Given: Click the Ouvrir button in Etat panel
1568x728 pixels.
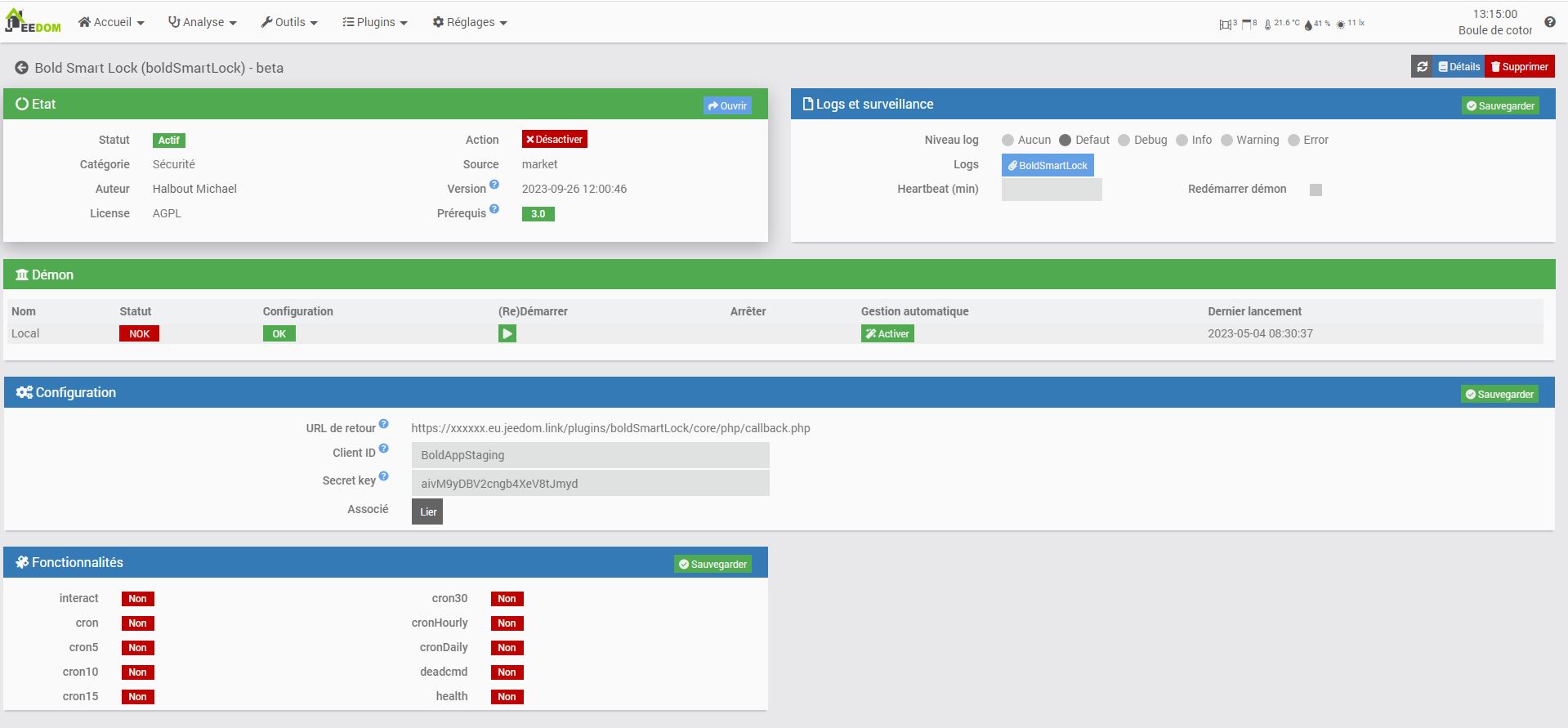Looking at the screenshot, I should coord(727,105).
